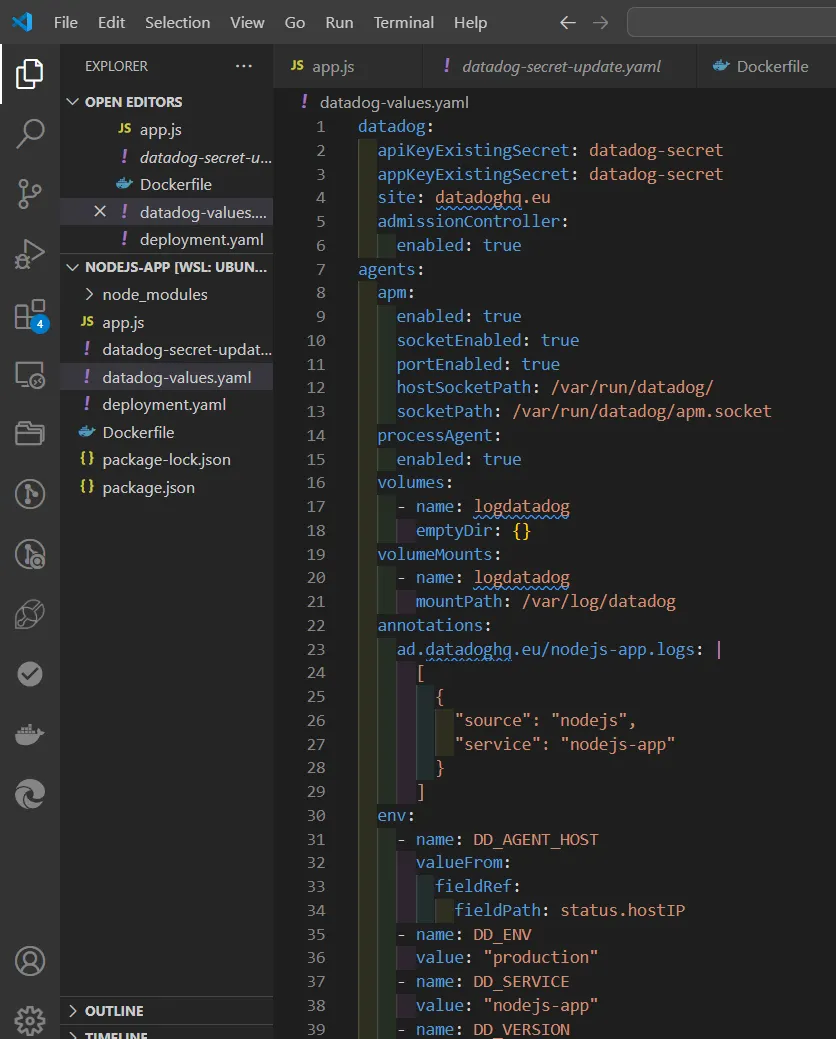
Task: Select deployment.yaml in Open Editors
Action: 167,239
